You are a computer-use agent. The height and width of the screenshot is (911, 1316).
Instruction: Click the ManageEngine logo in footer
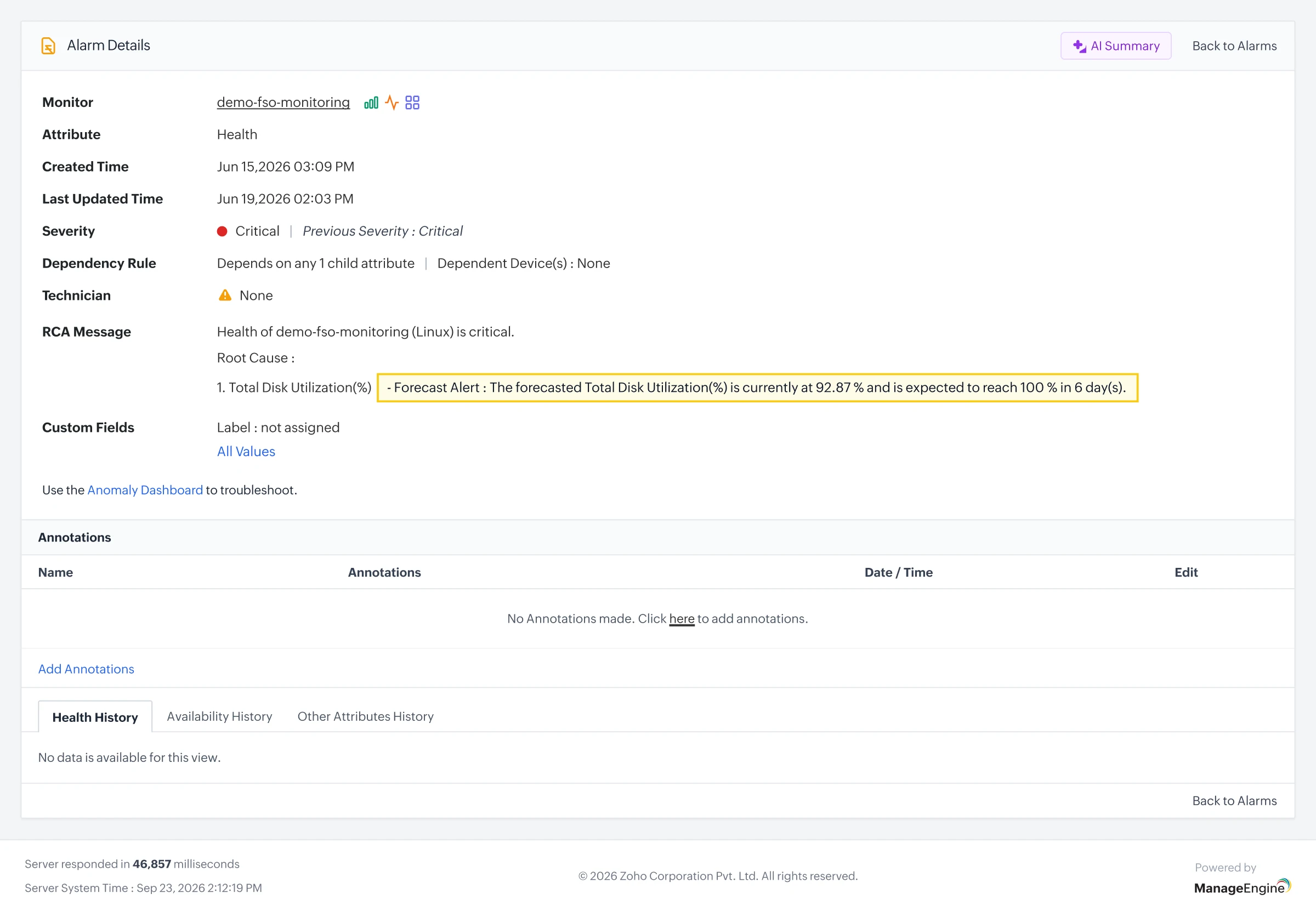[1242, 887]
